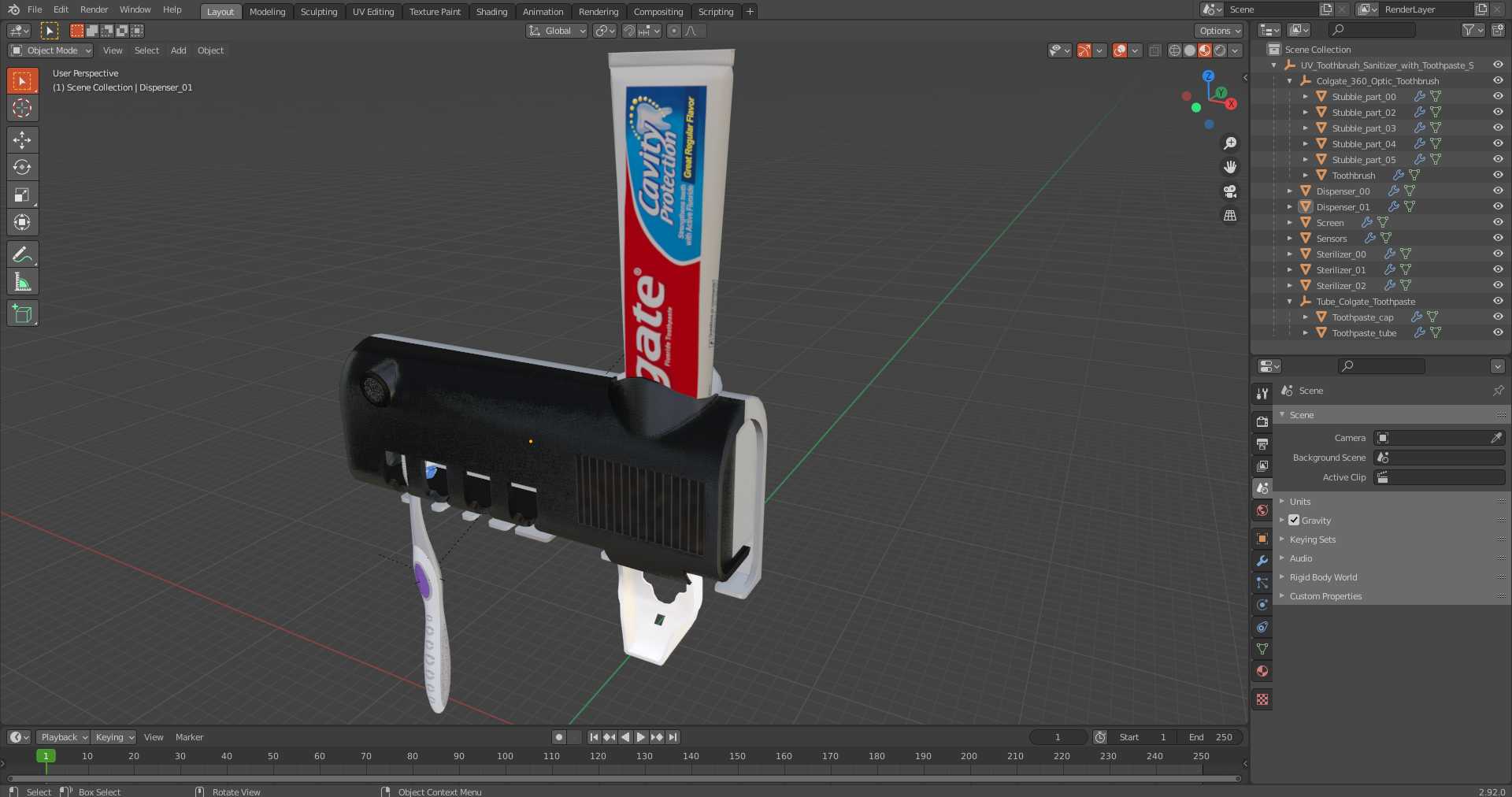Jump to the last frame
The height and width of the screenshot is (797, 1512).
point(673,737)
